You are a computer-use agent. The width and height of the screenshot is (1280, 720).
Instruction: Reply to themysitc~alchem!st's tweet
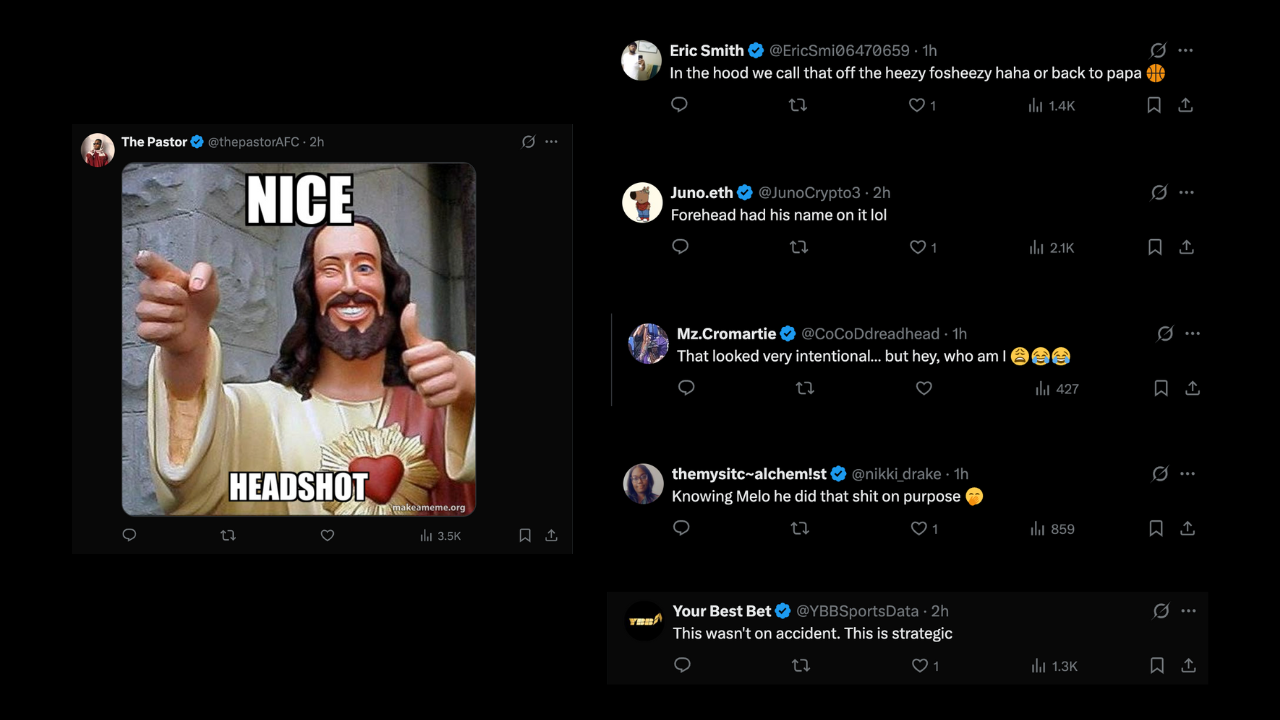click(x=681, y=528)
